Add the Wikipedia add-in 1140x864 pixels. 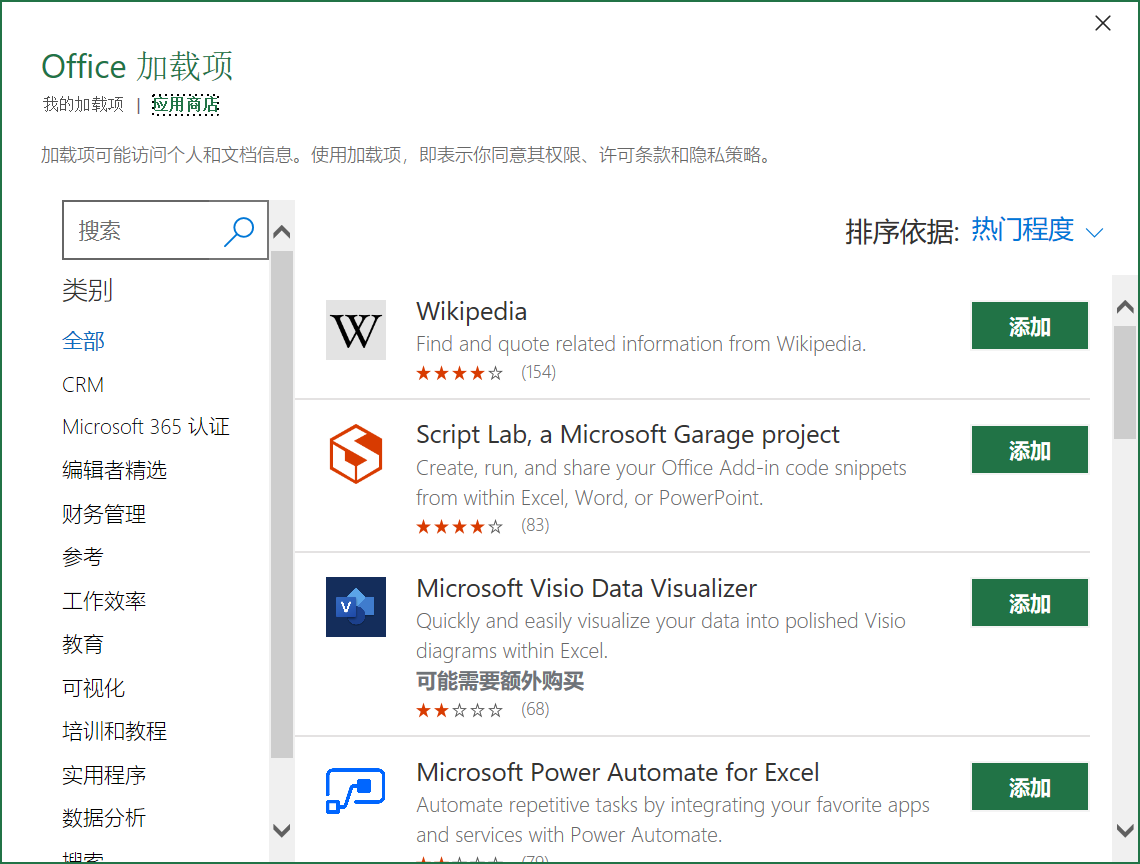[1029, 325]
